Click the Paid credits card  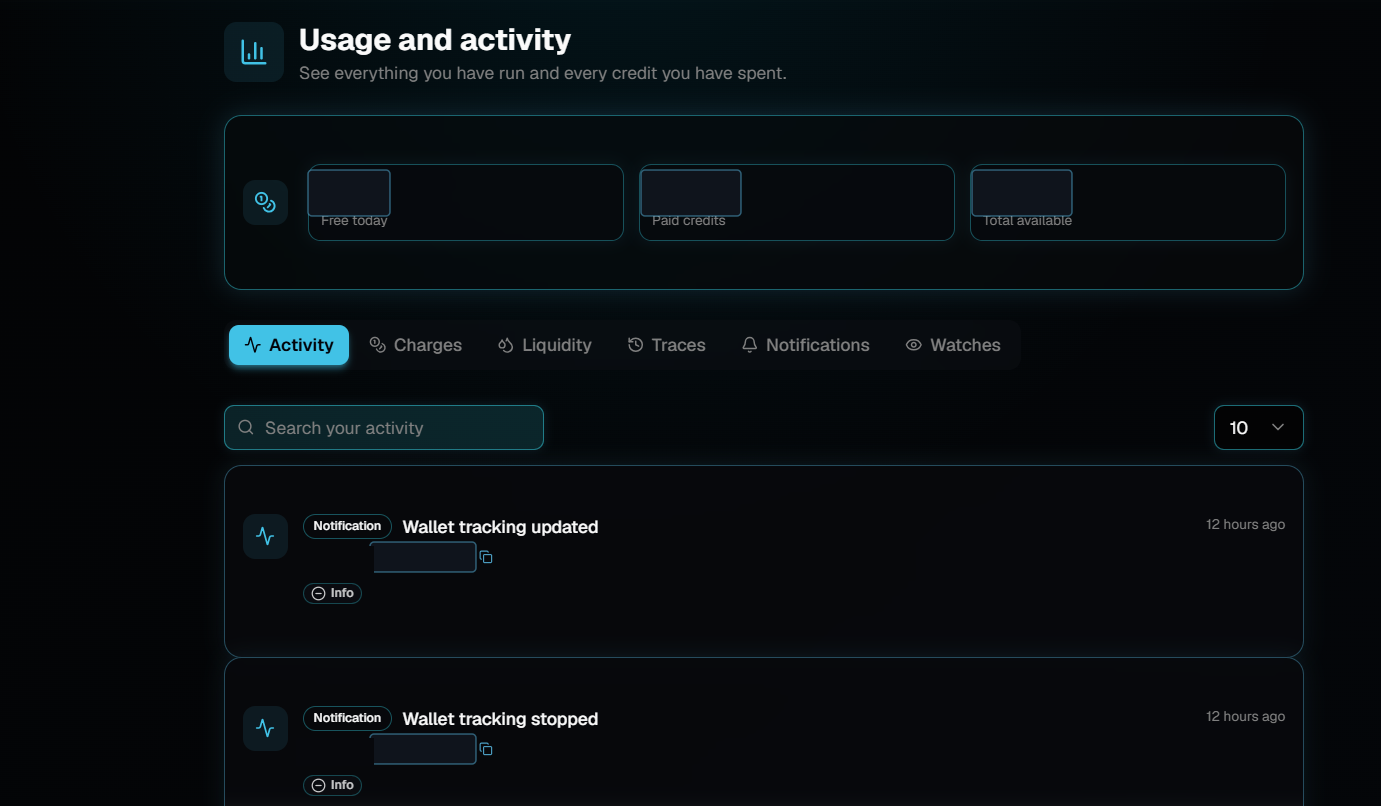[x=797, y=202]
